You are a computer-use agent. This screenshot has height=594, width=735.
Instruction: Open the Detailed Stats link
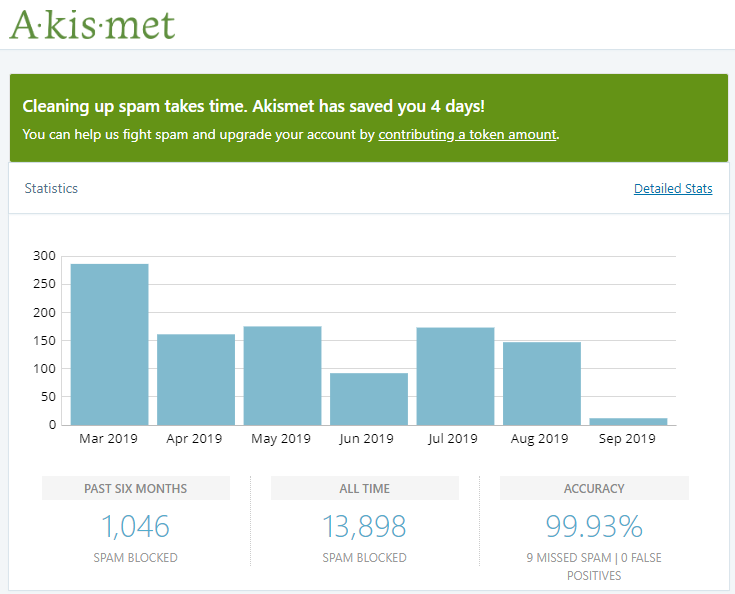(673, 188)
